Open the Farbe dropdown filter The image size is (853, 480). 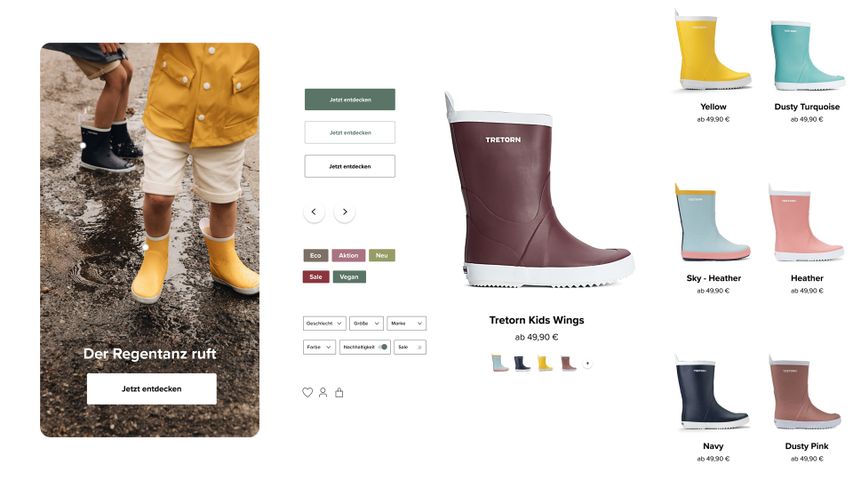coord(319,347)
